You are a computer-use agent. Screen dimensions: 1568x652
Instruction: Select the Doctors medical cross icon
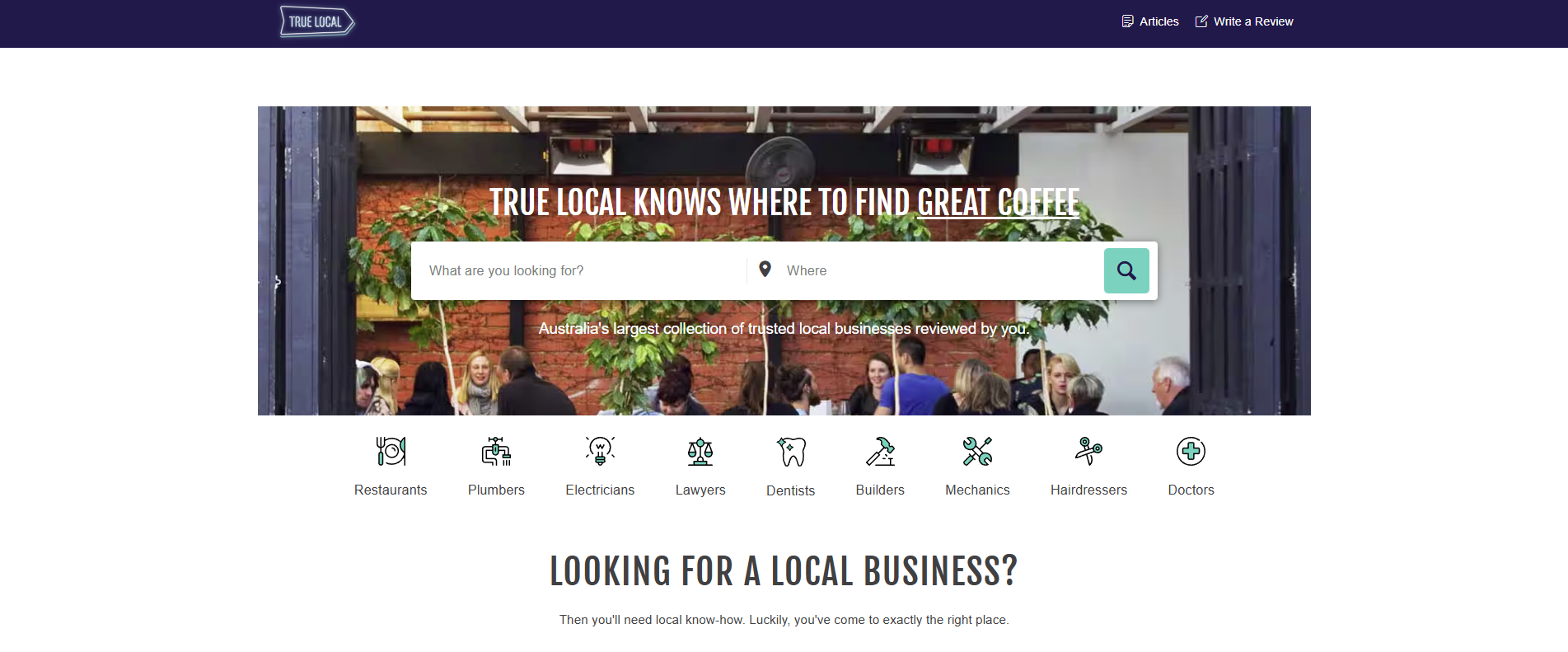(1191, 451)
